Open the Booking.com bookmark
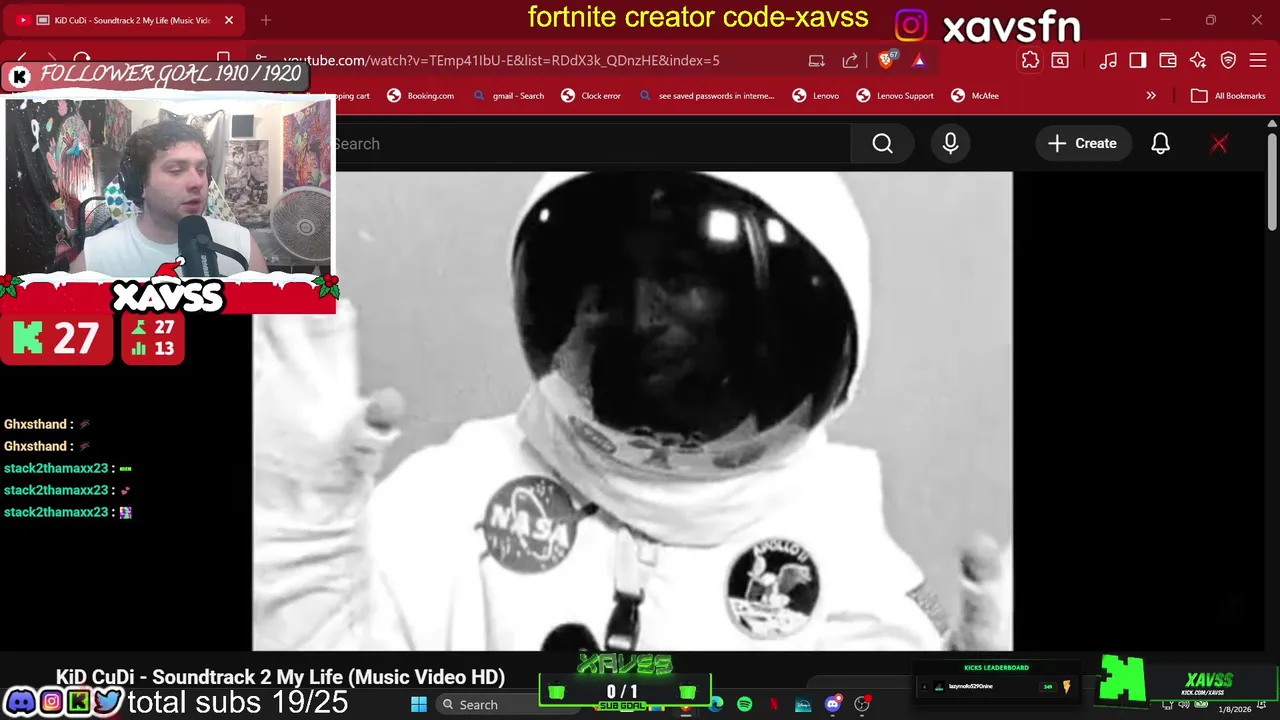This screenshot has width=1280, height=720. pos(420,96)
